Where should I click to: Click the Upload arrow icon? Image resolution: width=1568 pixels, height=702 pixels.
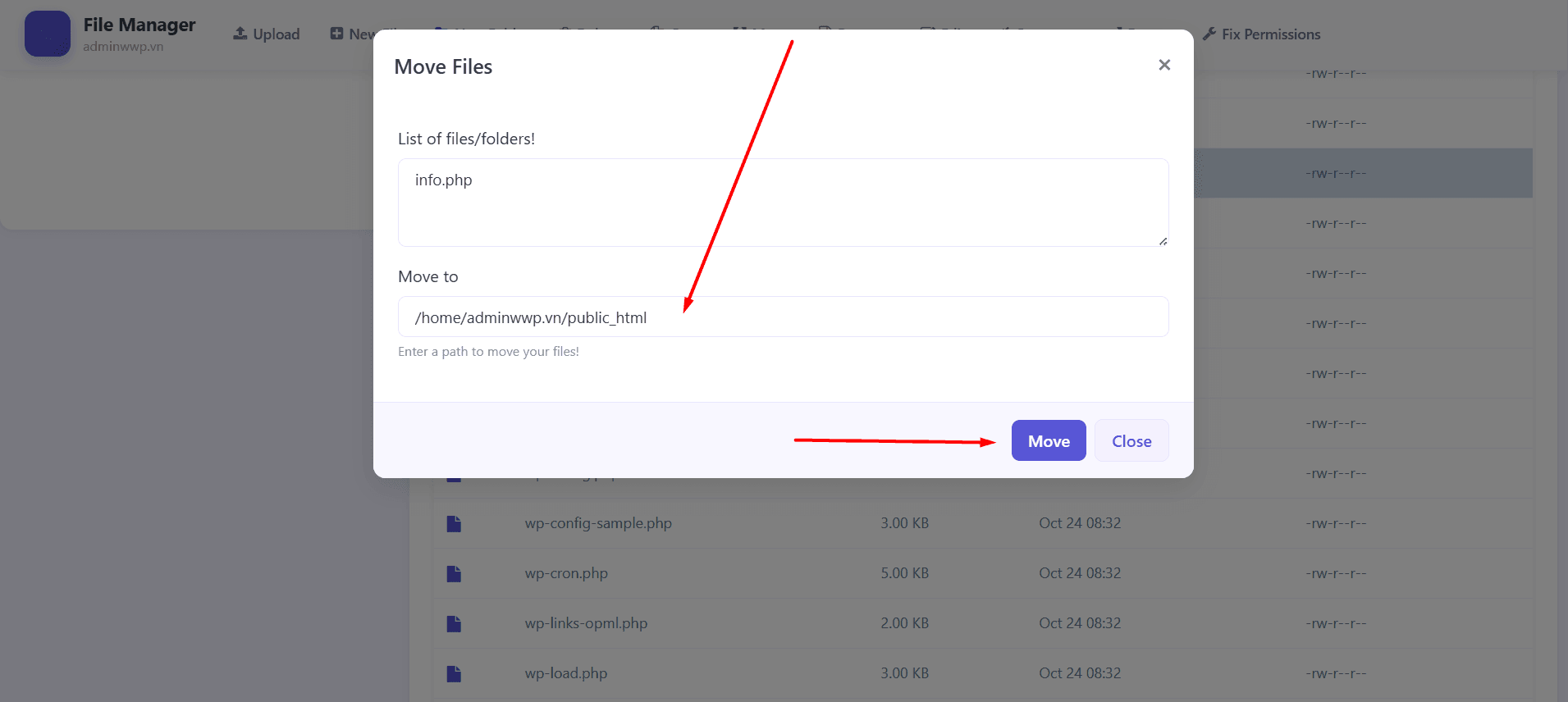[x=240, y=34]
